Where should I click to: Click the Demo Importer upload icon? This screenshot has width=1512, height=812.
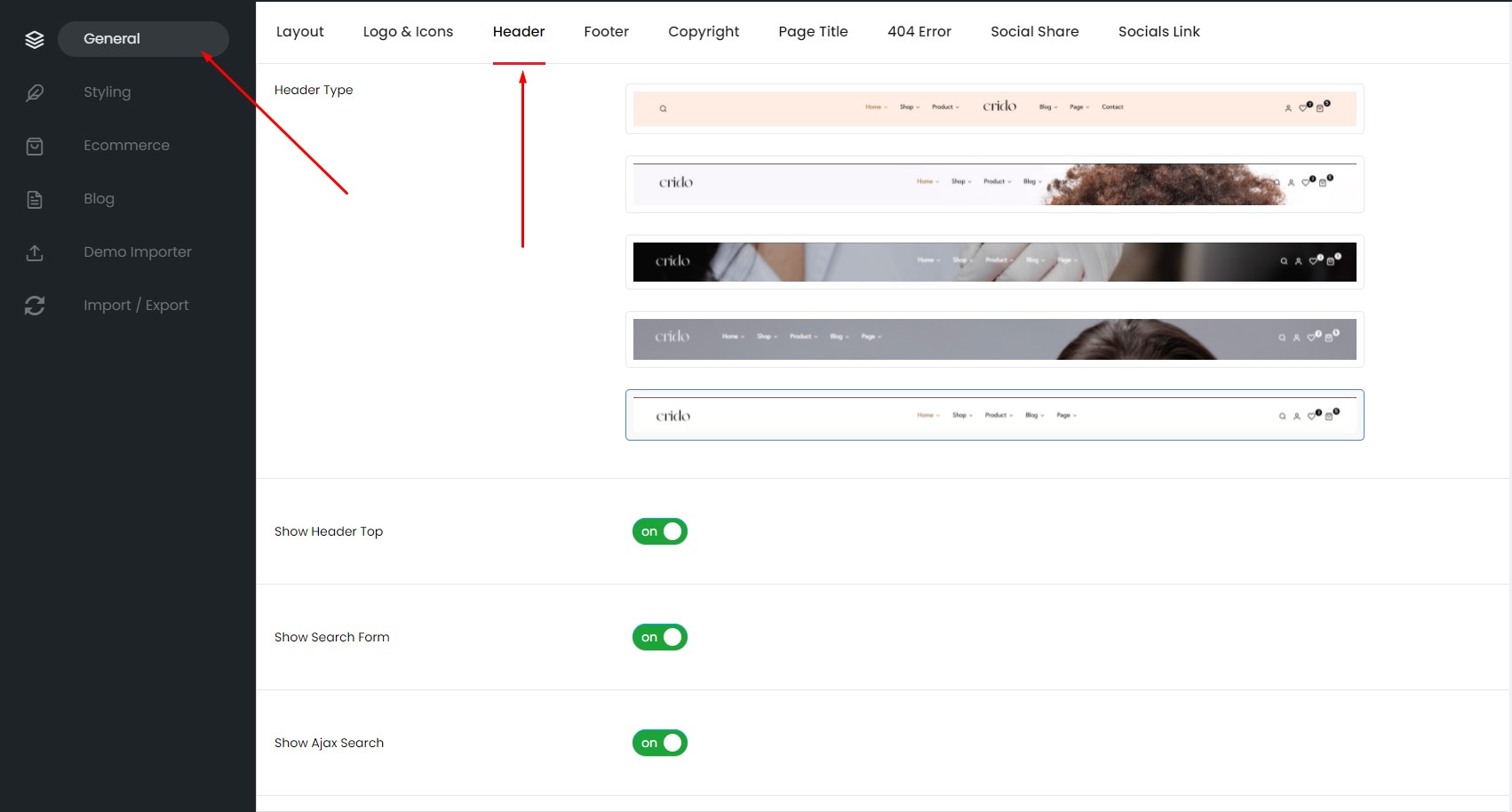click(x=35, y=252)
